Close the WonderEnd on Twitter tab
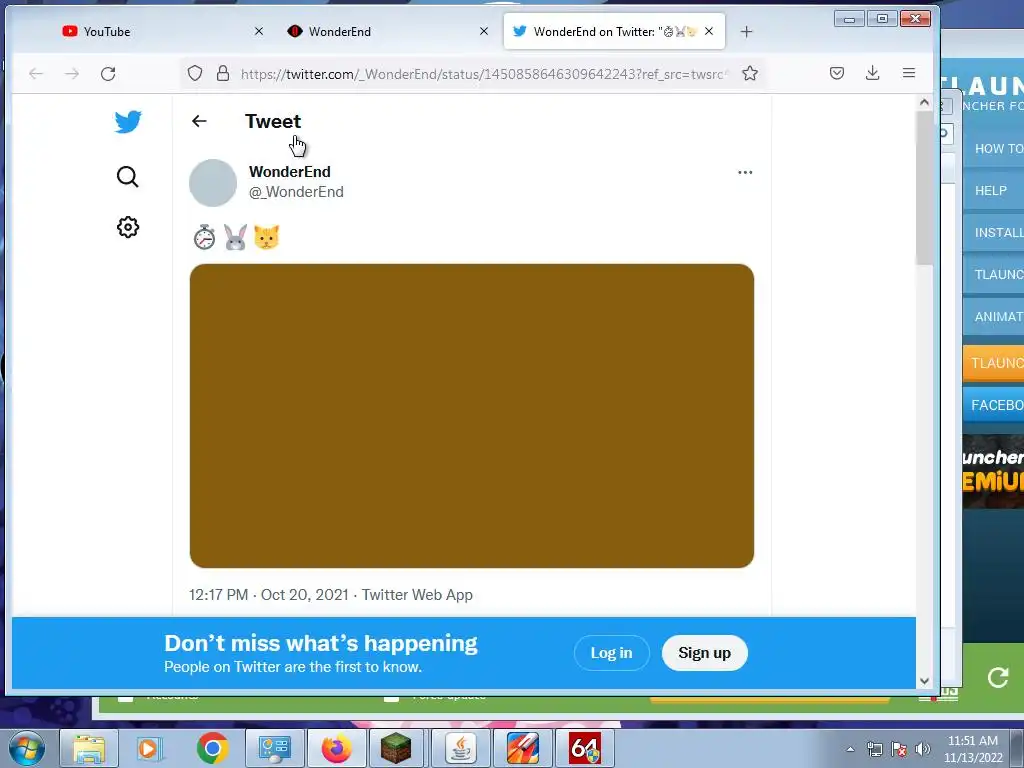1024x768 pixels. click(x=709, y=31)
